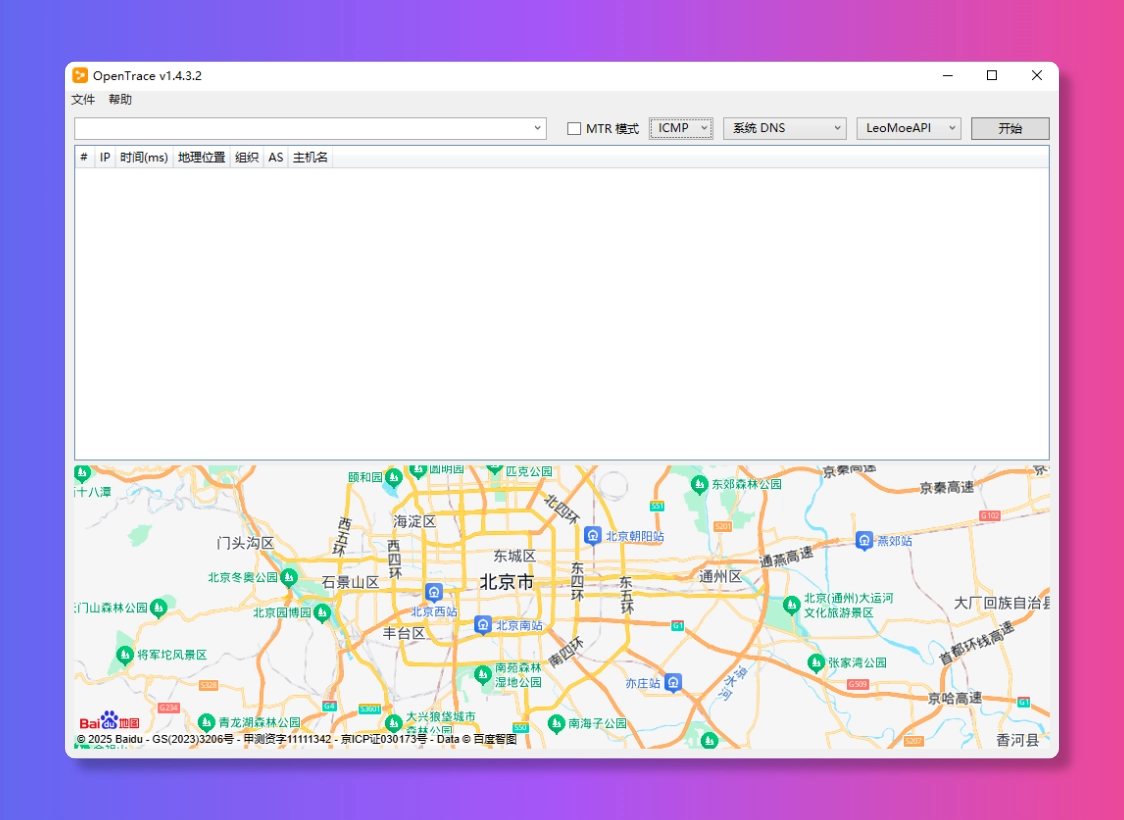Viewport: 1124px width, 820px height.
Task: Click the # column header
Action: pyautogui.click(x=84, y=158)
